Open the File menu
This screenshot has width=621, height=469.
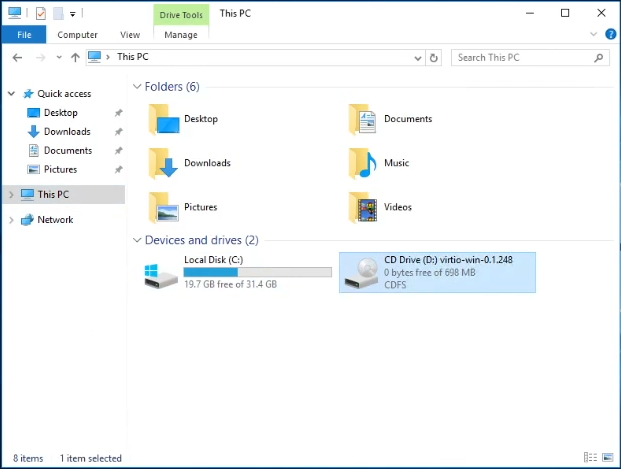[24, 34]
